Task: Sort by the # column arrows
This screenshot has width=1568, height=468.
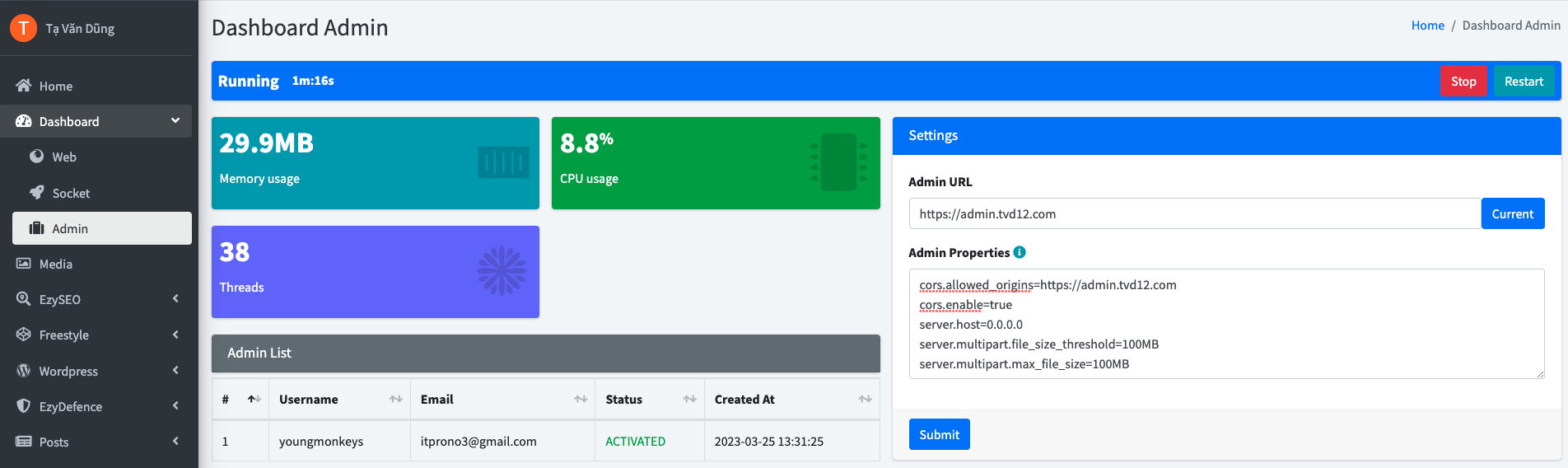Action: (x=254, y=399)
